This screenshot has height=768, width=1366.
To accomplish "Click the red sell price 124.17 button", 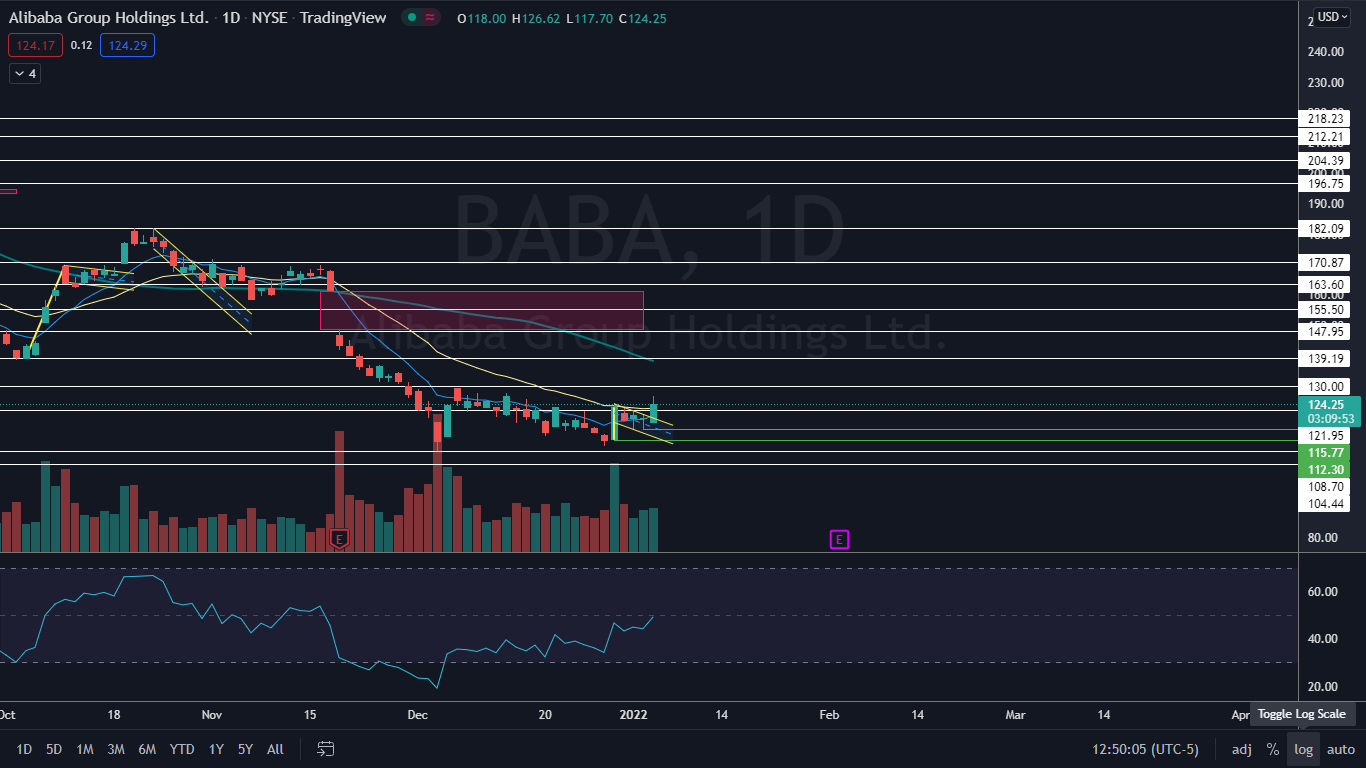I will pyautogui.click(x=35, y=45).
